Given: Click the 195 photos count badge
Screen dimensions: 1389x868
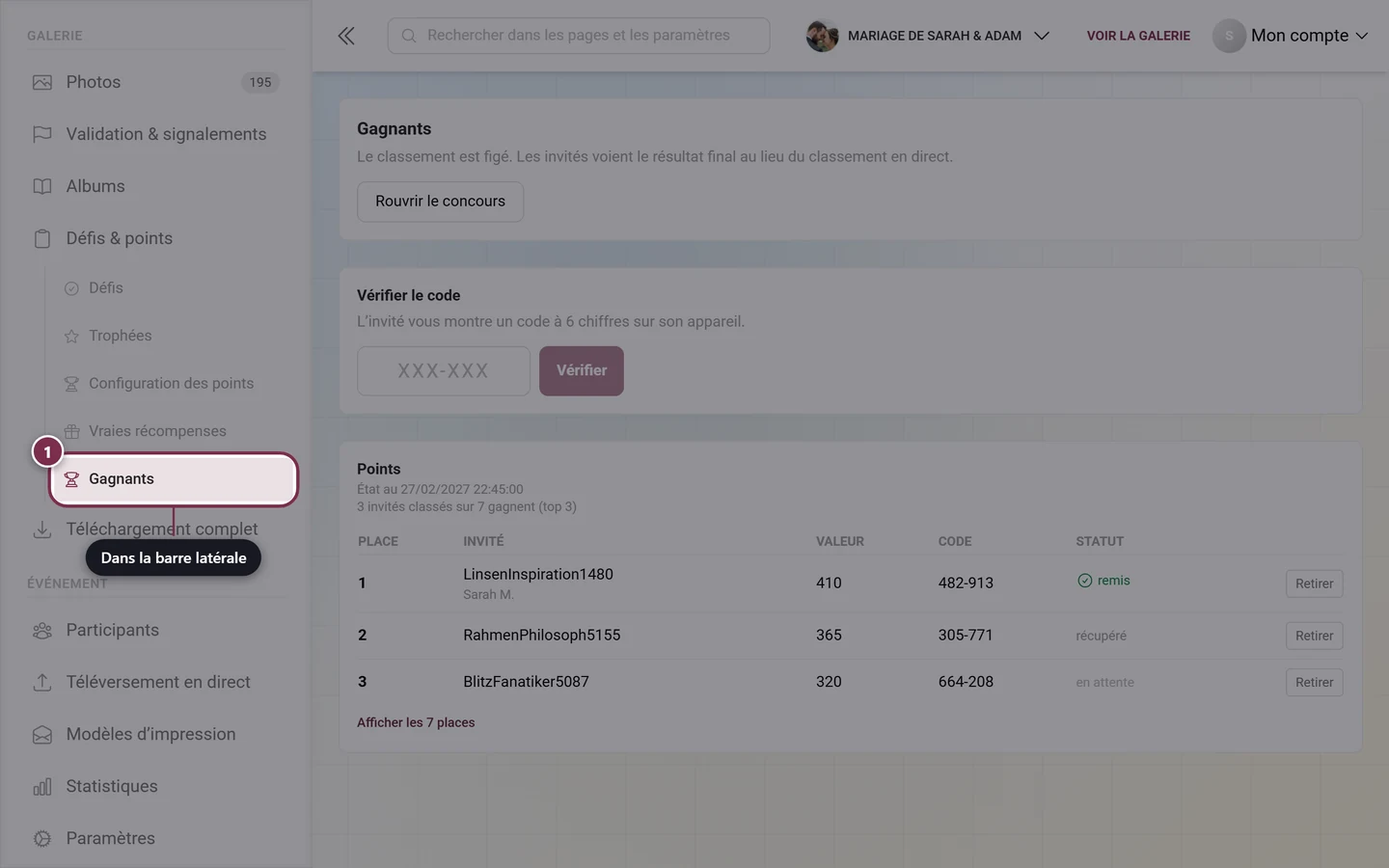Looking at the screenshot, I should (x=260, y=83).
